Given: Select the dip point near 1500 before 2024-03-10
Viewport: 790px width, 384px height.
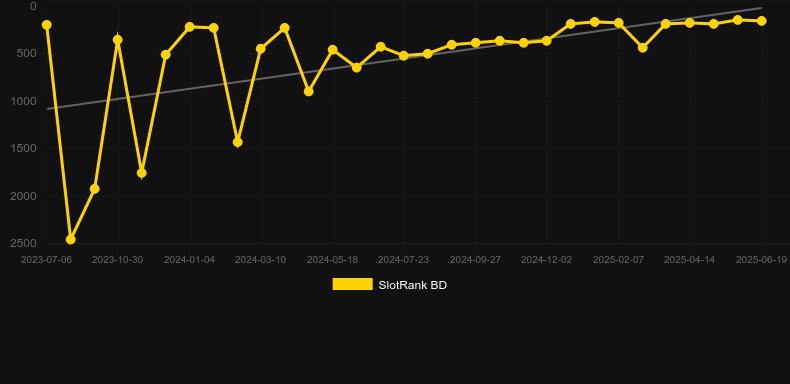Looking at the screenshot, I should [x=238, y=143].
